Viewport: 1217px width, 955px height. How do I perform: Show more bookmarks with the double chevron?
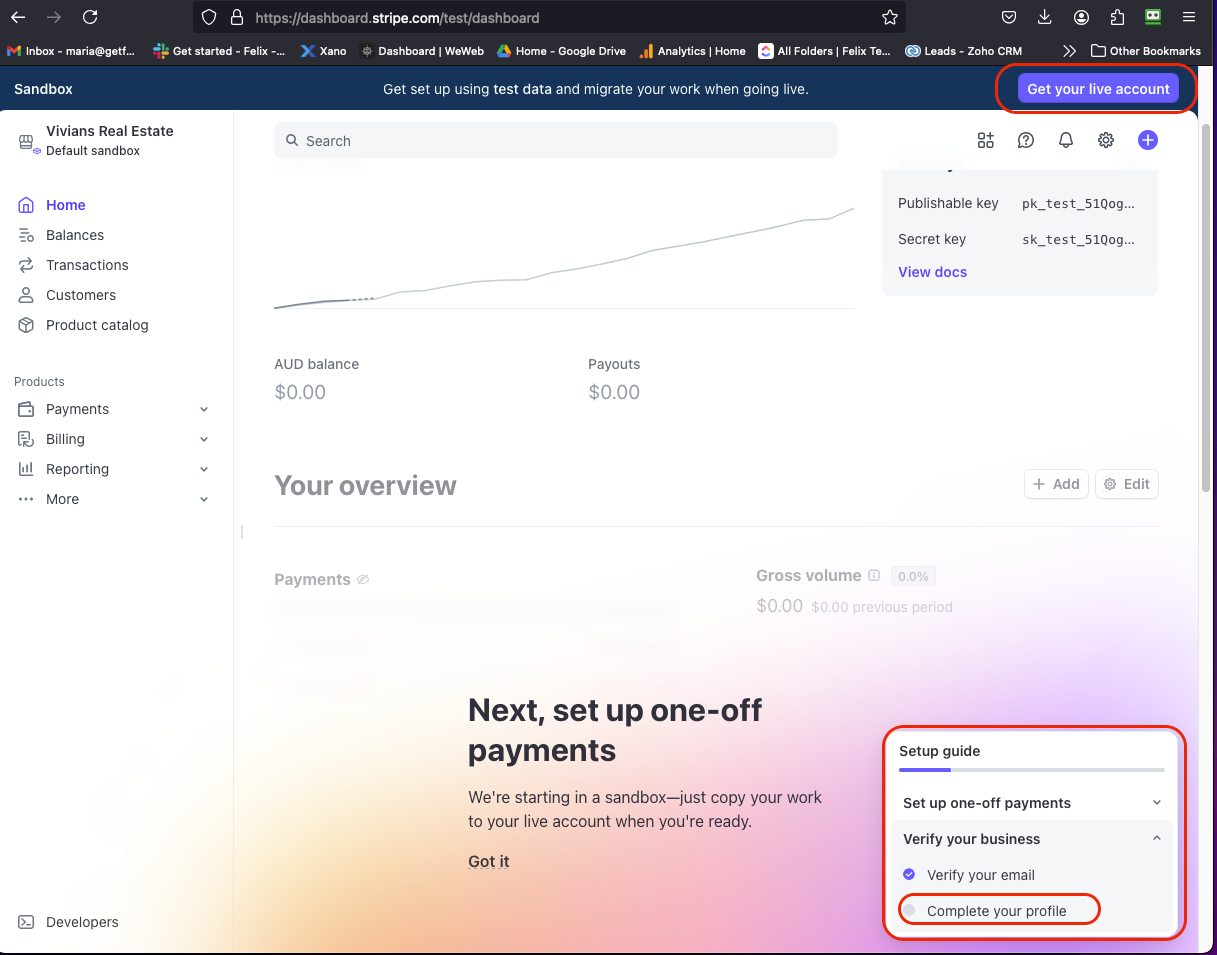1069,51
